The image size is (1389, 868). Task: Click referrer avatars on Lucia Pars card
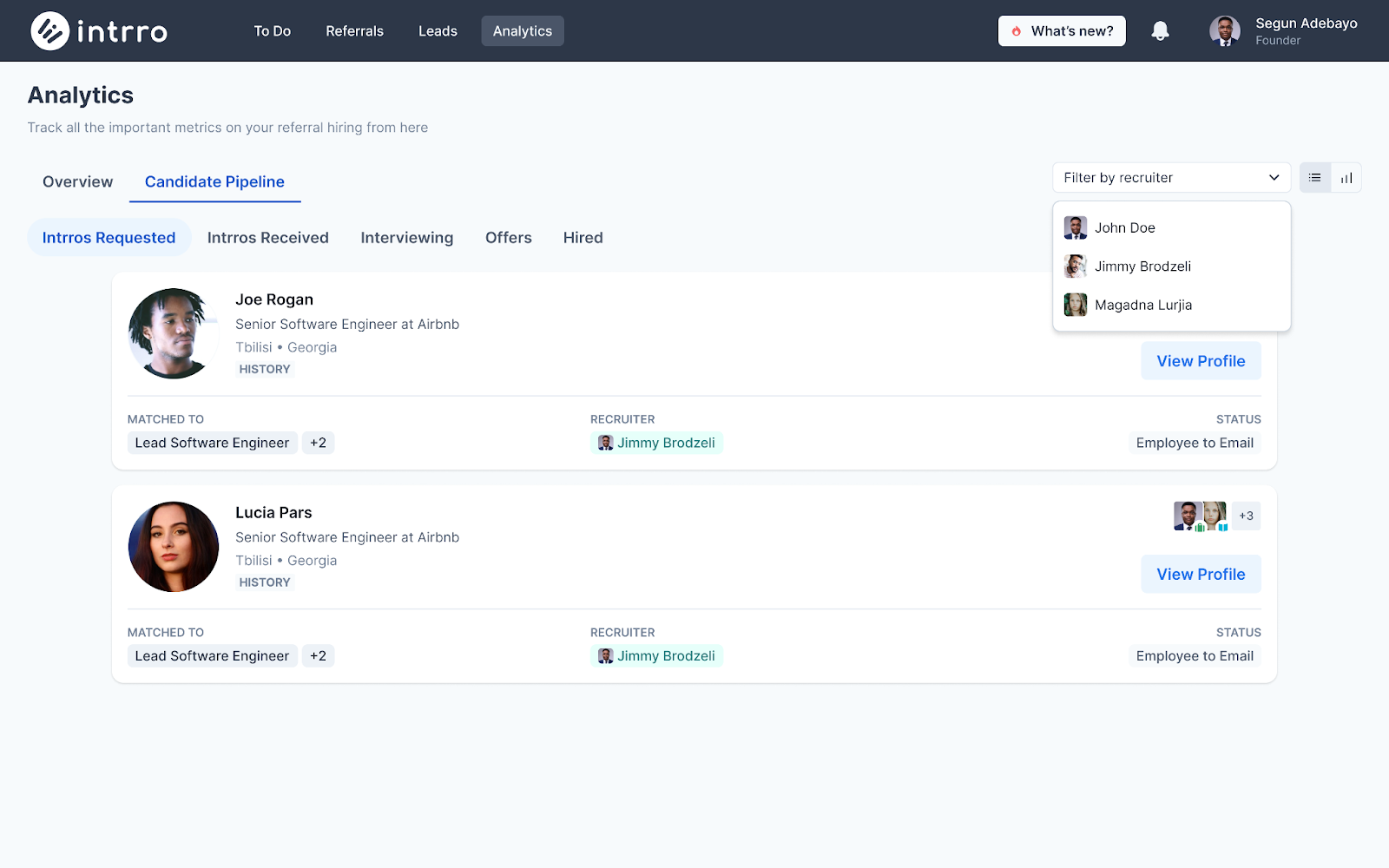click(x=1201, y=516)
